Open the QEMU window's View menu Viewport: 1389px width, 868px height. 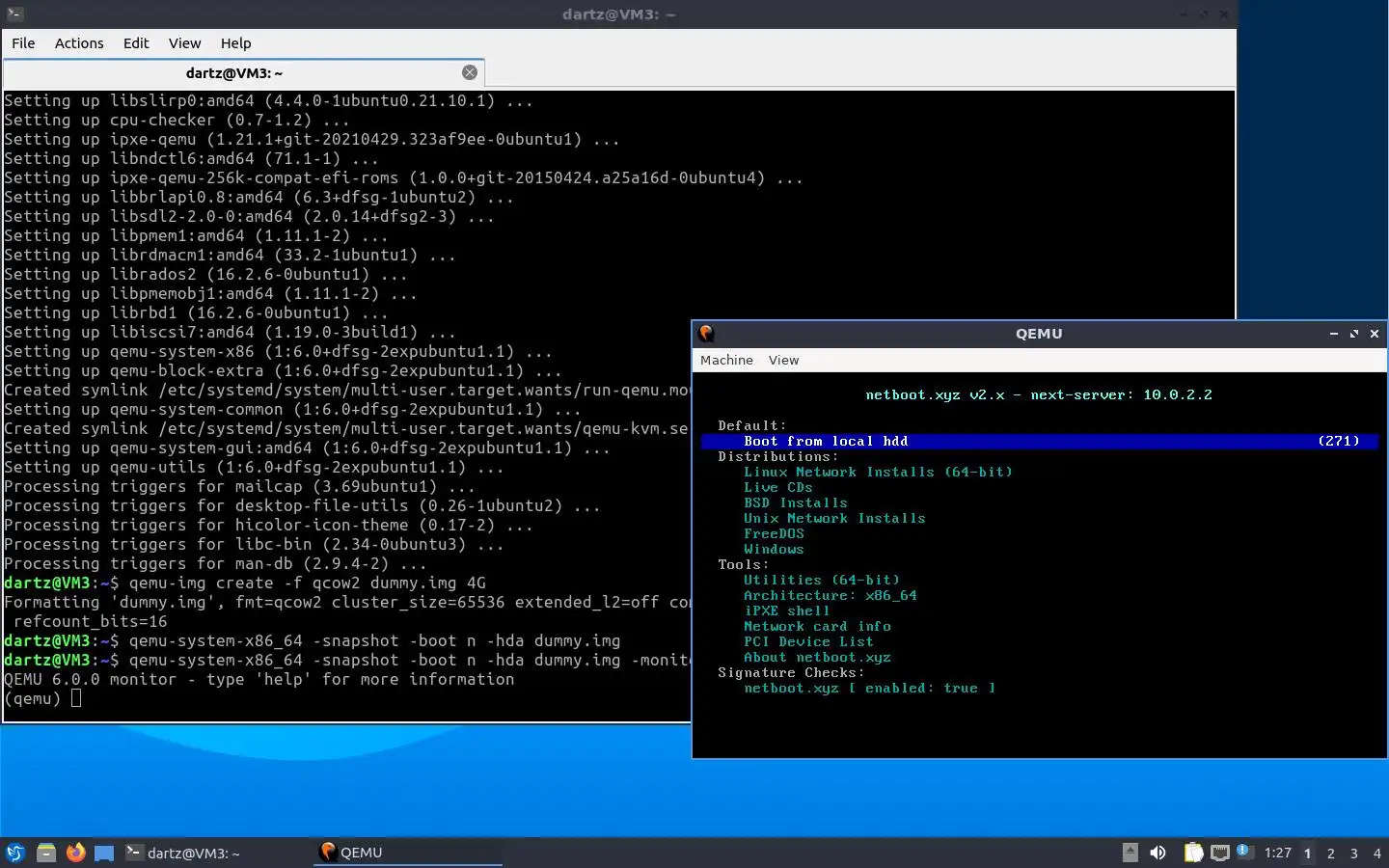[x=783, y=360]
